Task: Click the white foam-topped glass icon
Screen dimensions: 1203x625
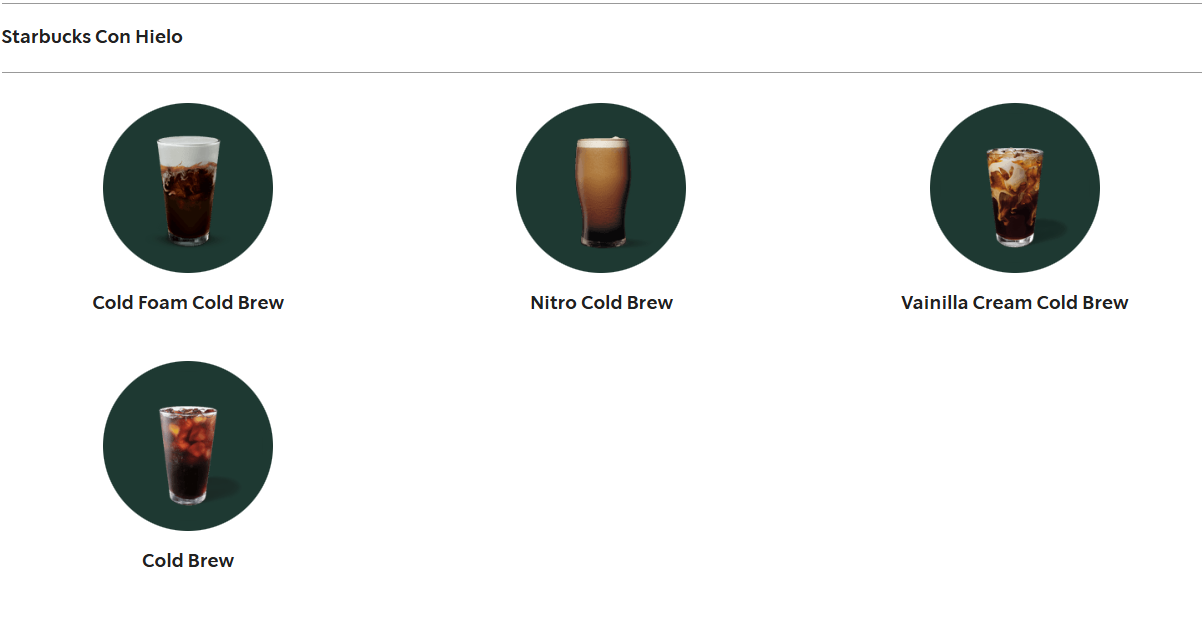Action: point(188,190)
